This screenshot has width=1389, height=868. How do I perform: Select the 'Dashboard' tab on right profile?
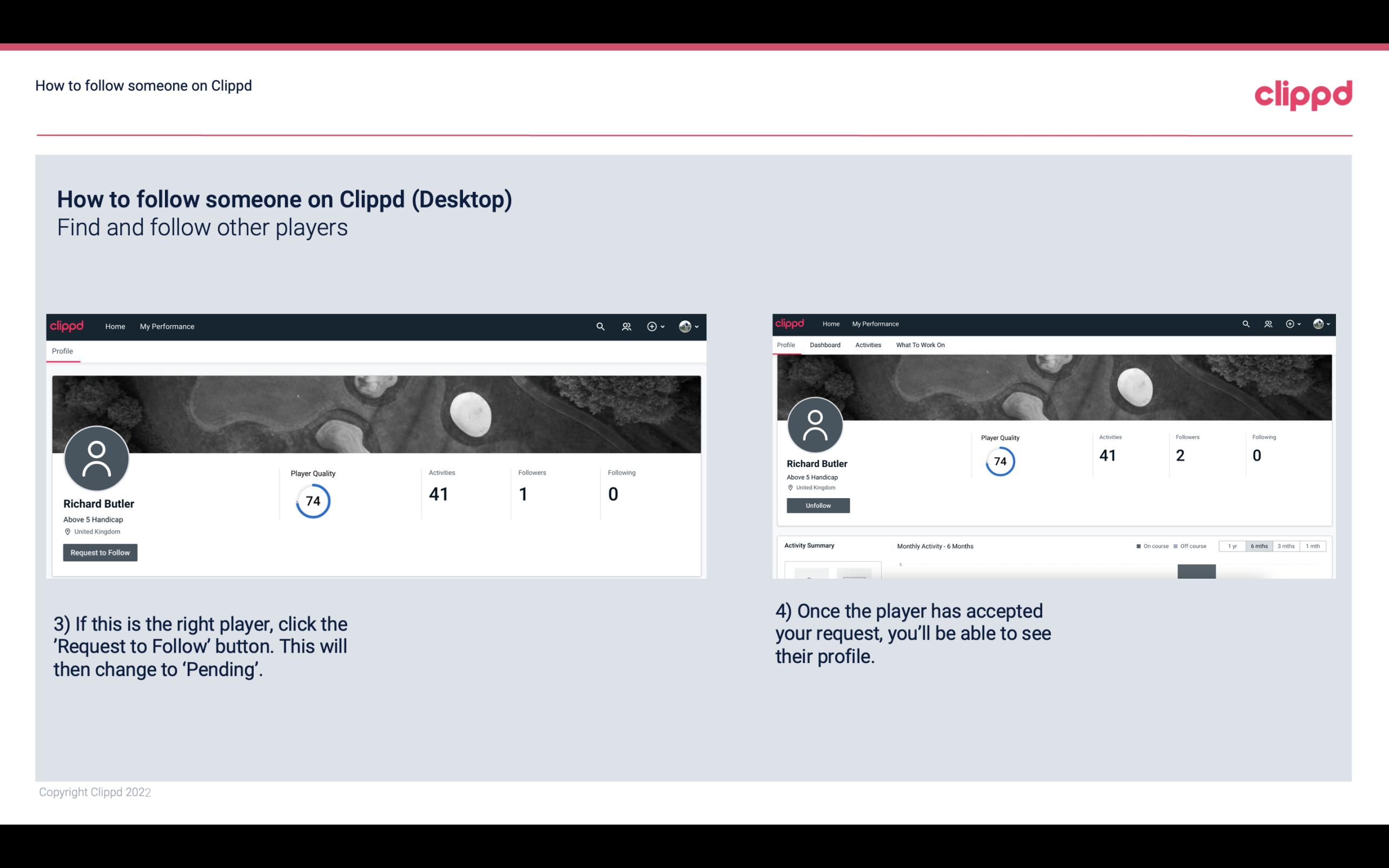(x=825, y=344)
